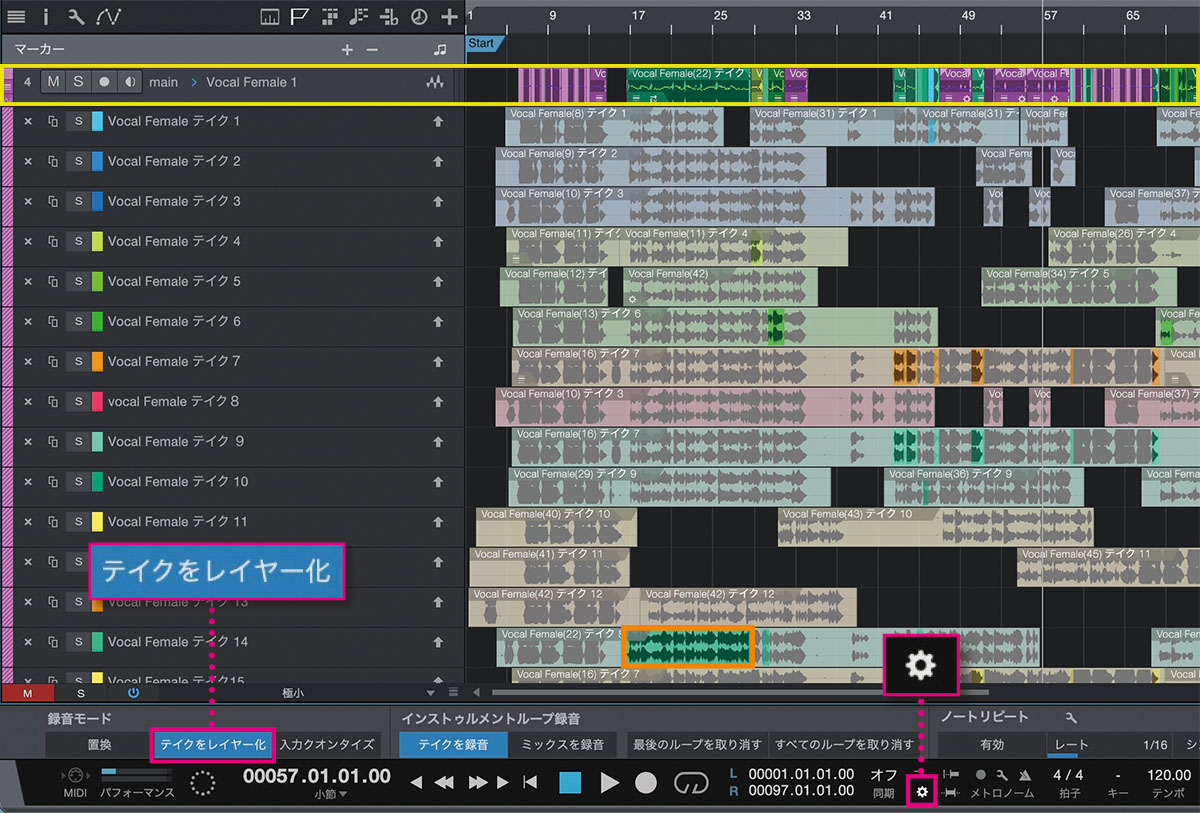Click the rewind double-arrow button
The height and width of the screenshot is (813, 1200).
coord(445,783)
